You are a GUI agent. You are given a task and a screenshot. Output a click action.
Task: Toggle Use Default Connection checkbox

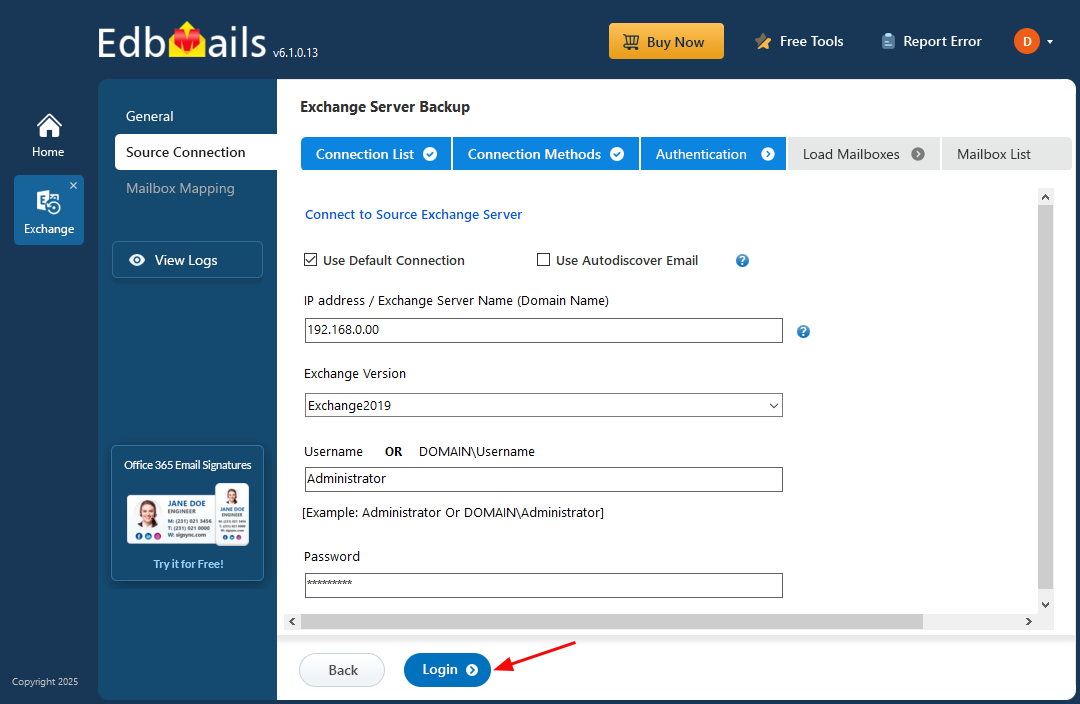point(311,260)
